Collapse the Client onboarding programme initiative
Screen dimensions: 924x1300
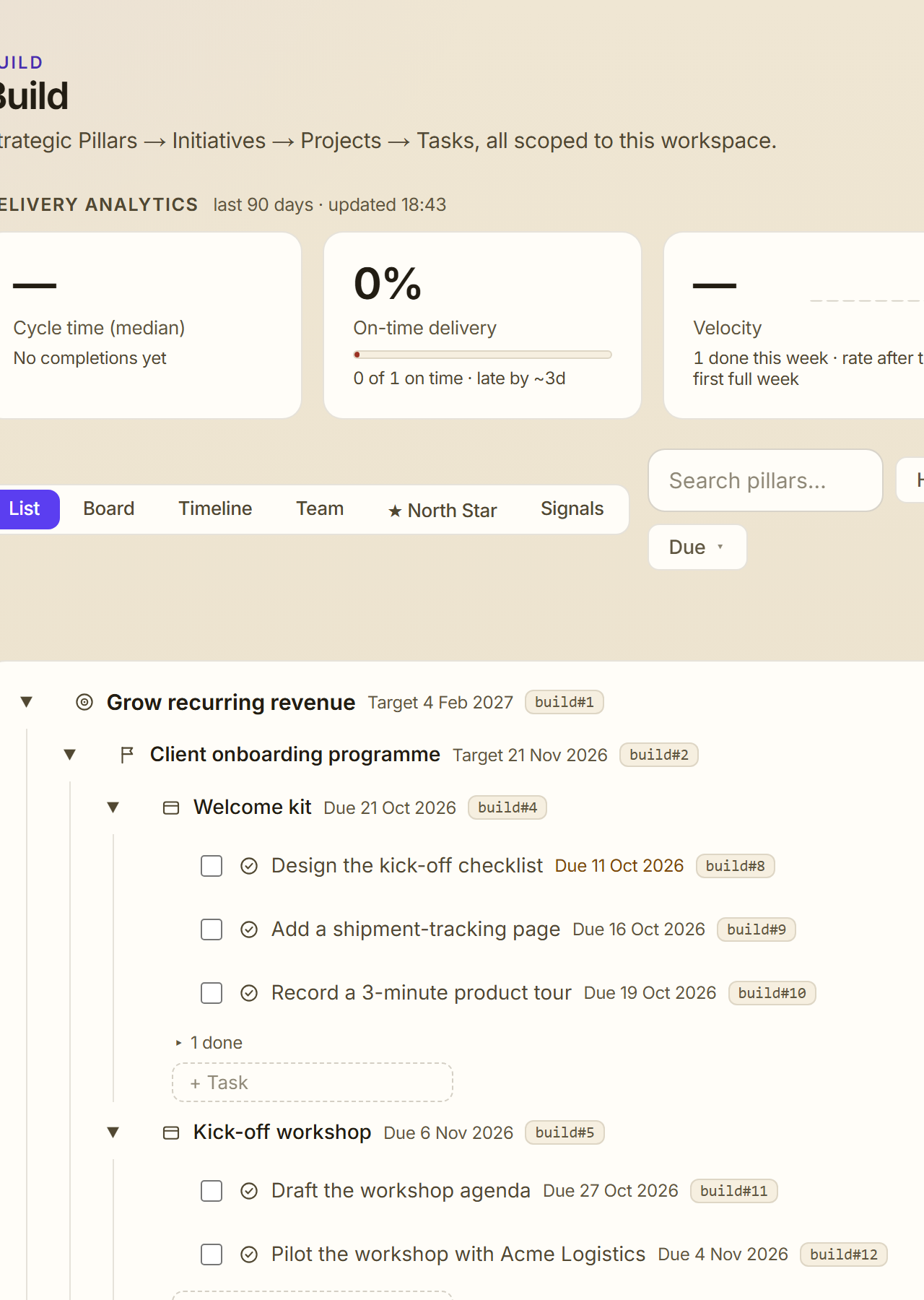(70, 755)
